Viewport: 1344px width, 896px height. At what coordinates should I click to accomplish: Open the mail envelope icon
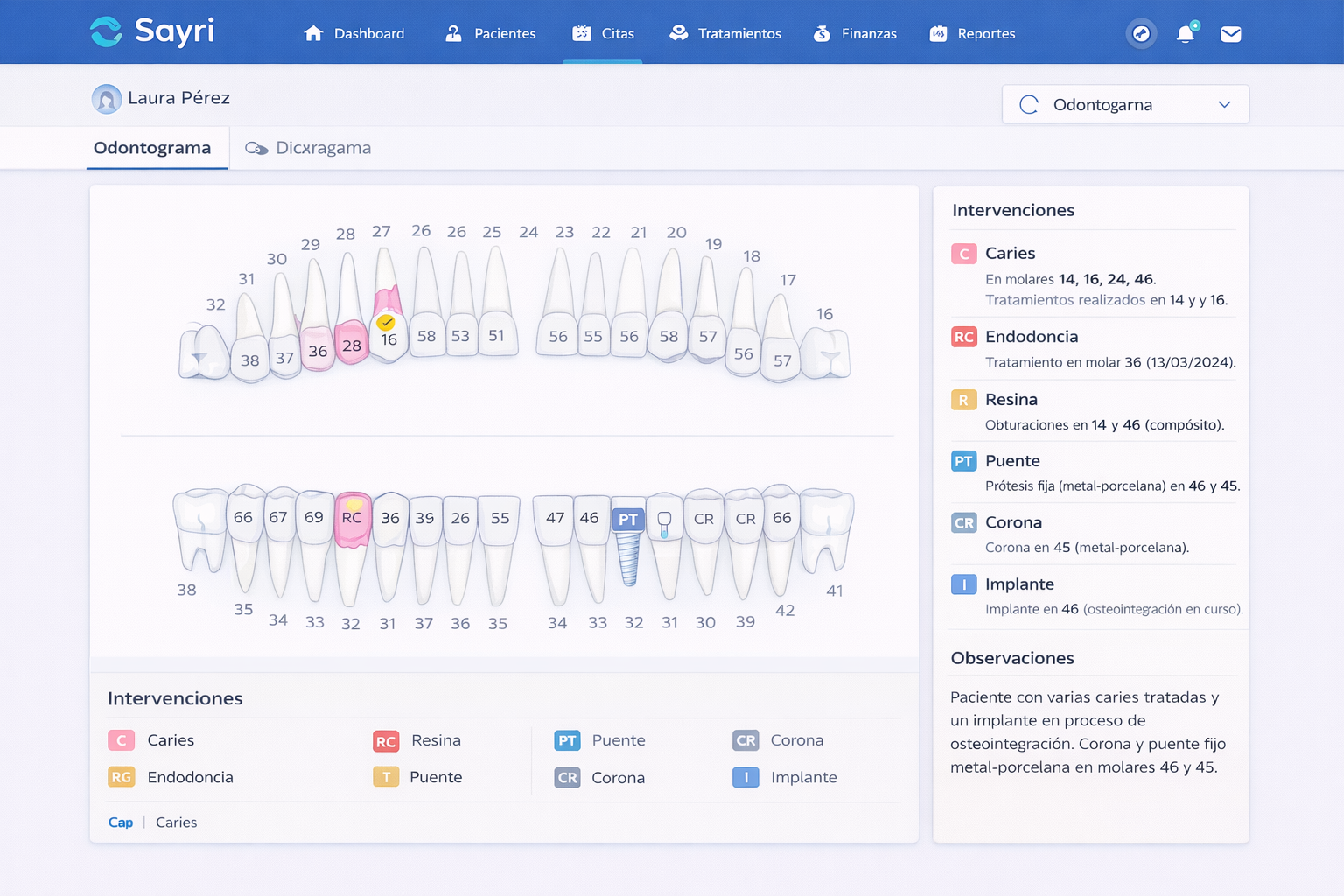coord(1230,34)
